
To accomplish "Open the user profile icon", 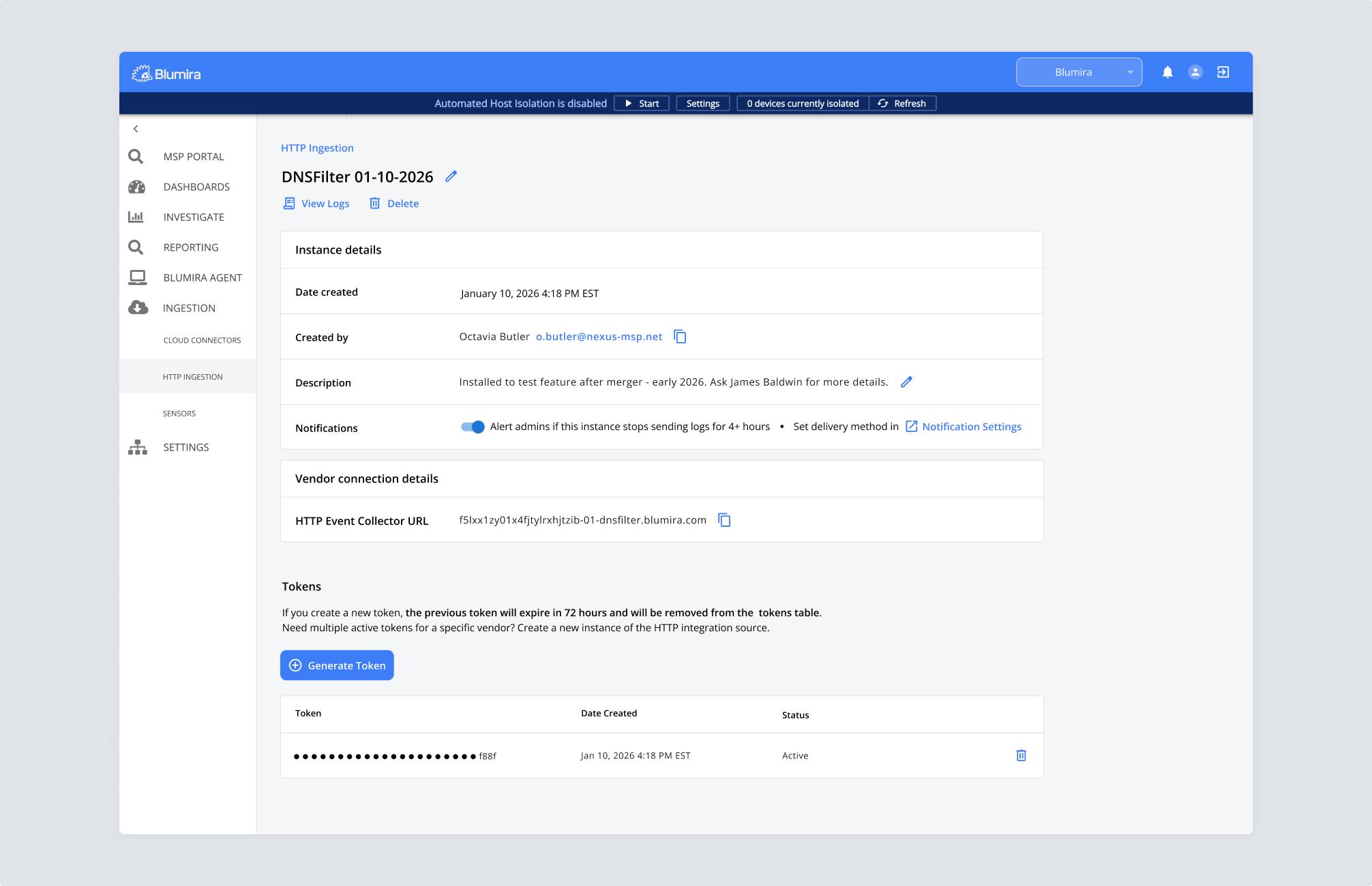I will (x=1195, y=72).
